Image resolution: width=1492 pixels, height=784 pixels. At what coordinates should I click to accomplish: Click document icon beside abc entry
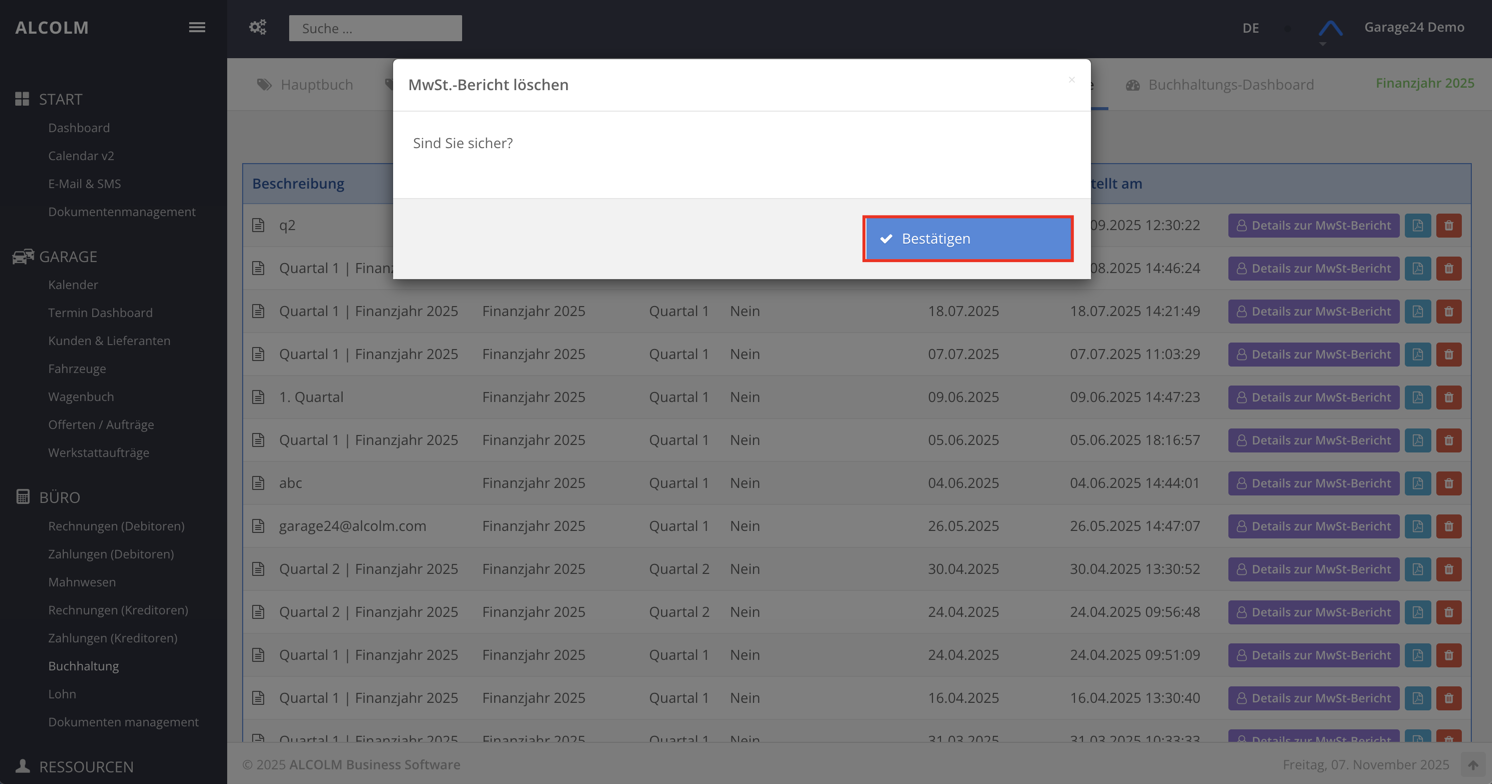tap(258, 483)
